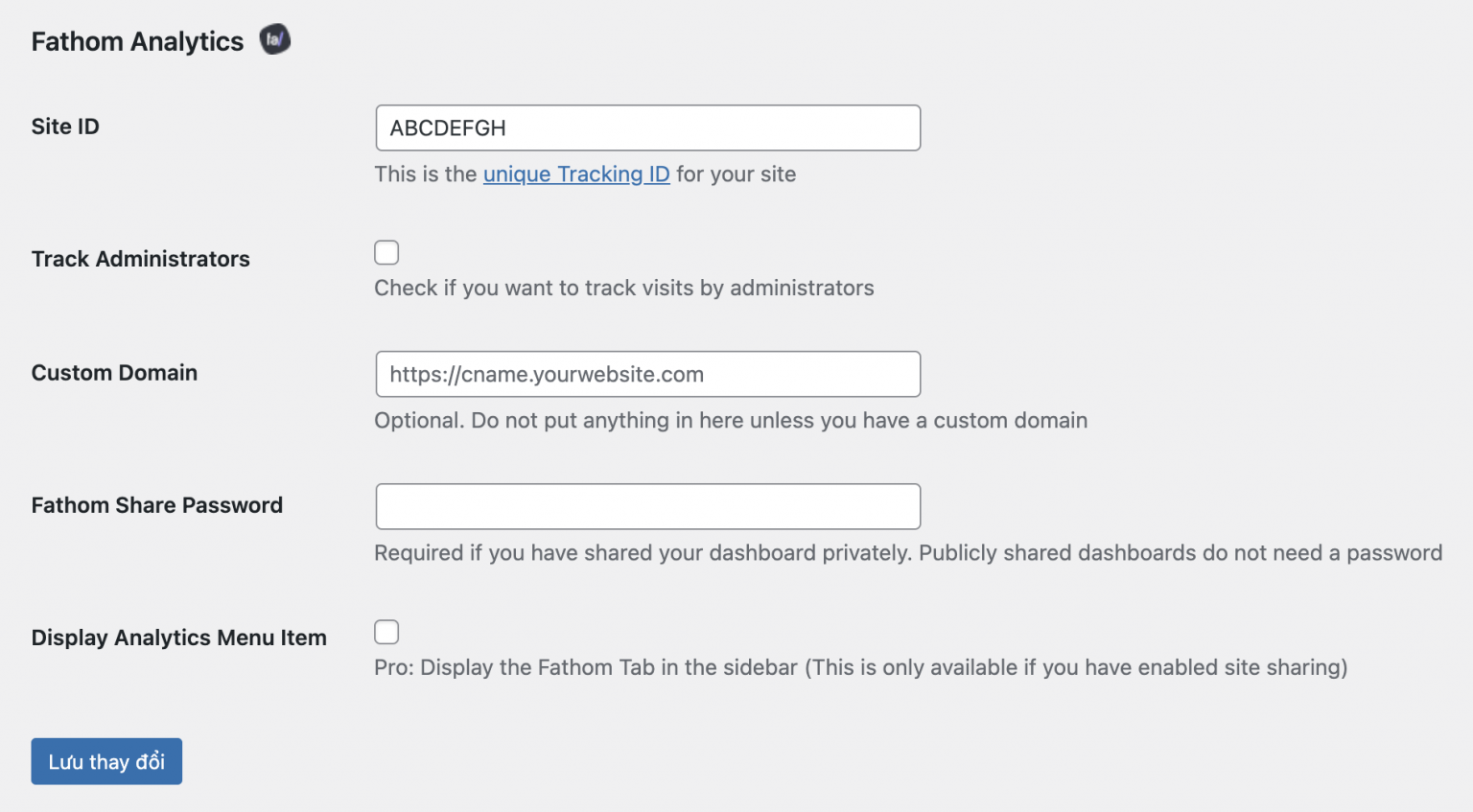
Task: Select the cname.yourwebsite.com placeholder field
Action: [647, 374]
